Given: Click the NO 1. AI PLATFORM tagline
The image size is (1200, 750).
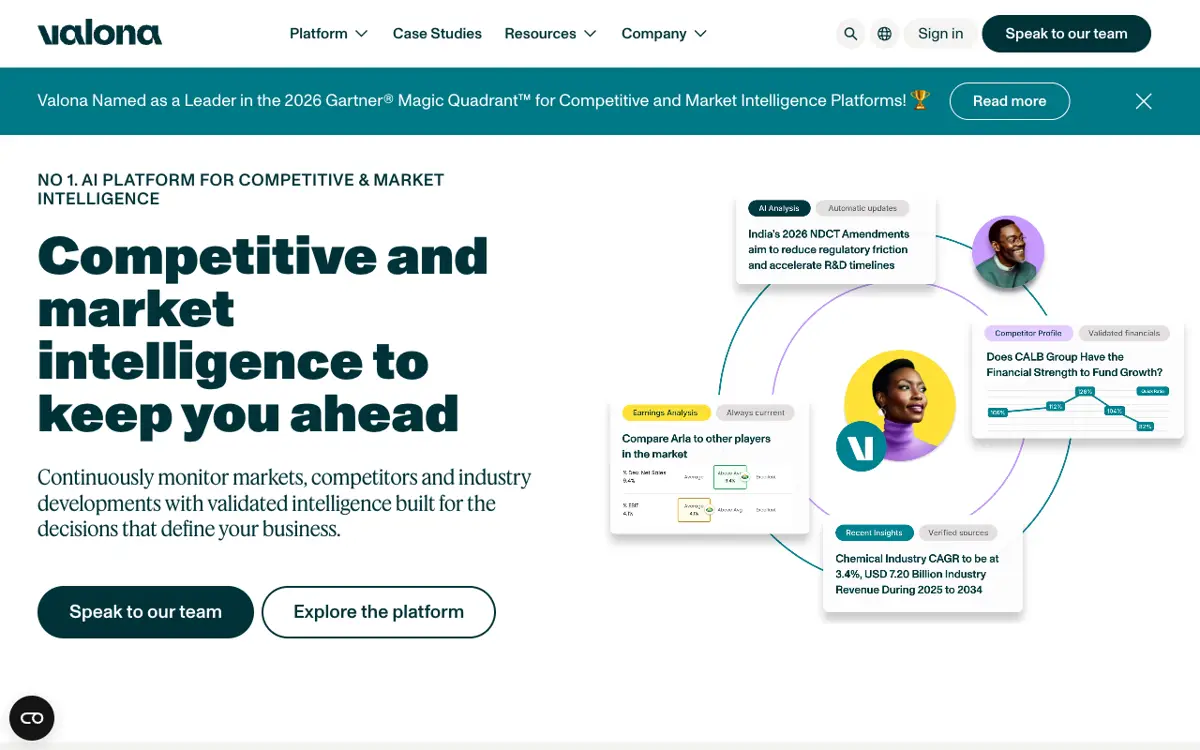Looking at the screenshot, I should point(241,189).
